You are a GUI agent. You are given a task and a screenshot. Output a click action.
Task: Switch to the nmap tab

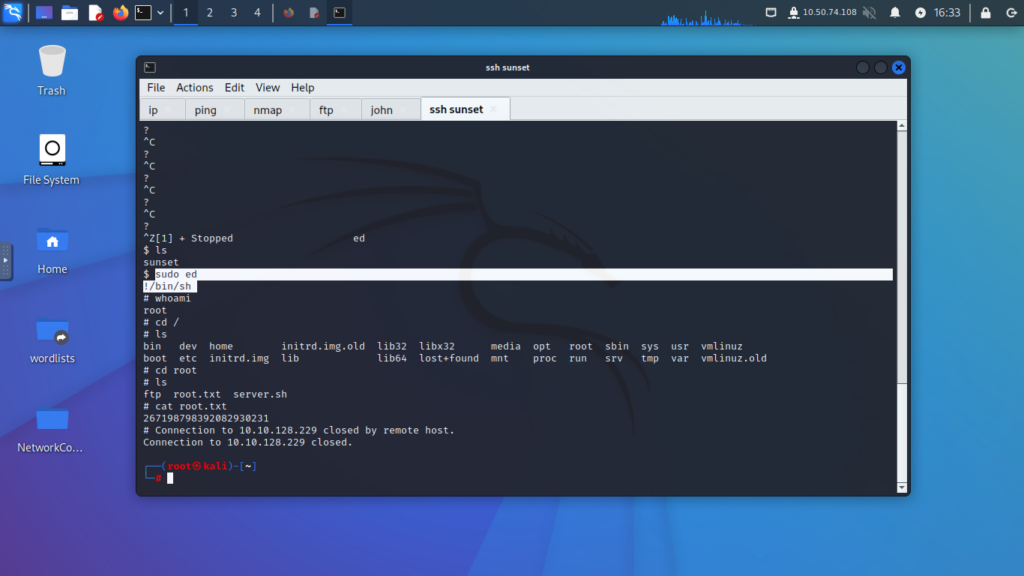tap(267, 110)
